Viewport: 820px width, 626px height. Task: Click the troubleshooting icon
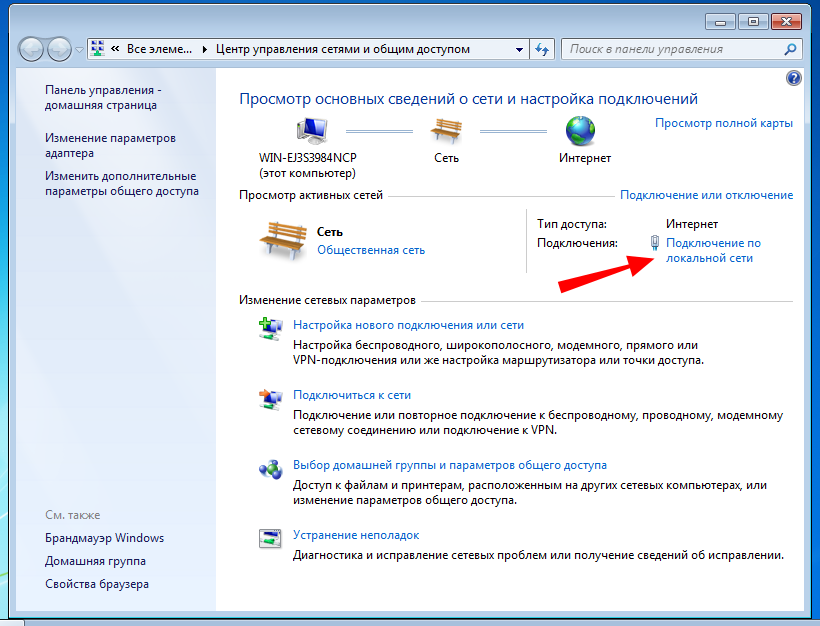270,538
